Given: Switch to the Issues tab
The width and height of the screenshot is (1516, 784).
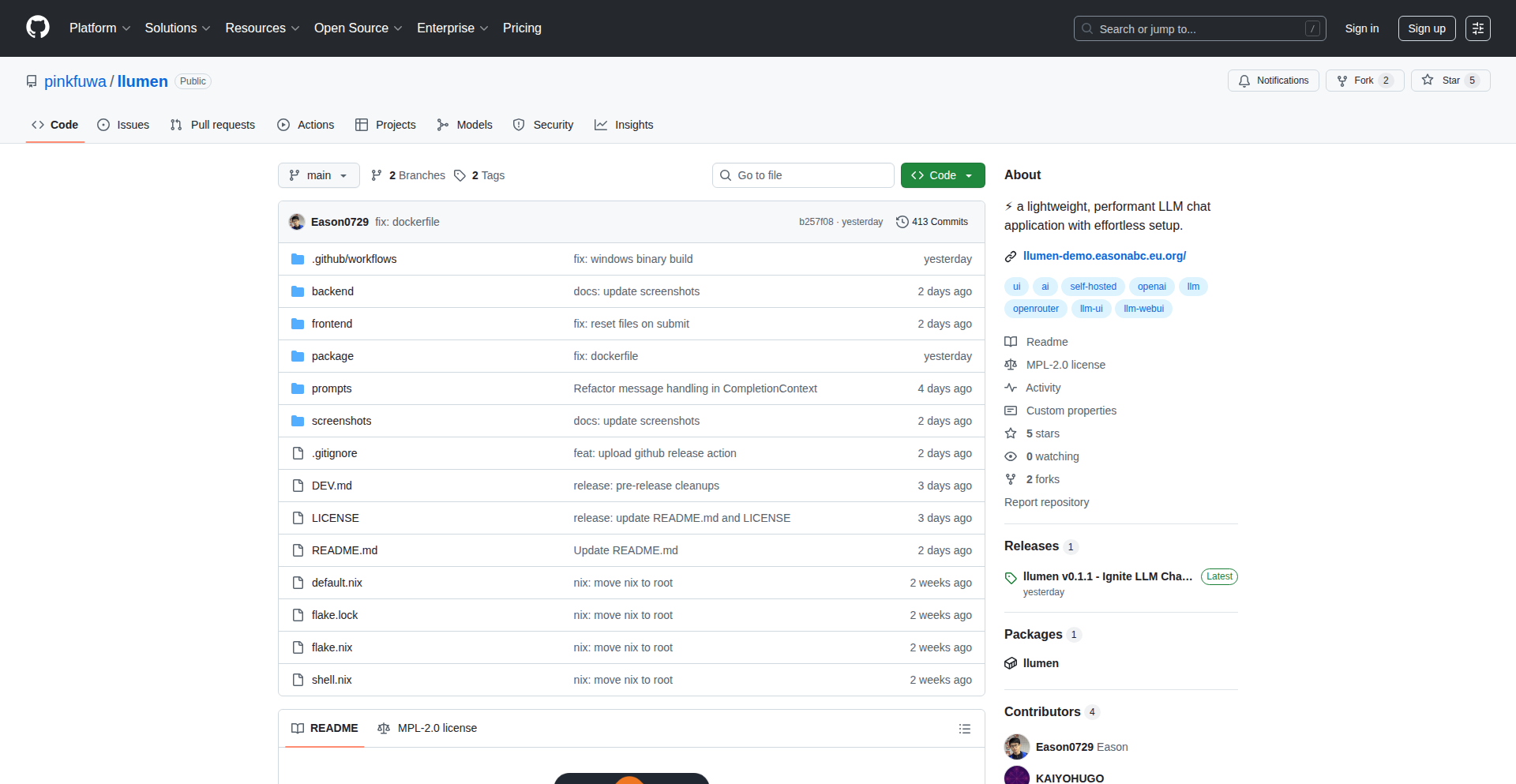Looking at the screenshot, I should tap(123, 125).
